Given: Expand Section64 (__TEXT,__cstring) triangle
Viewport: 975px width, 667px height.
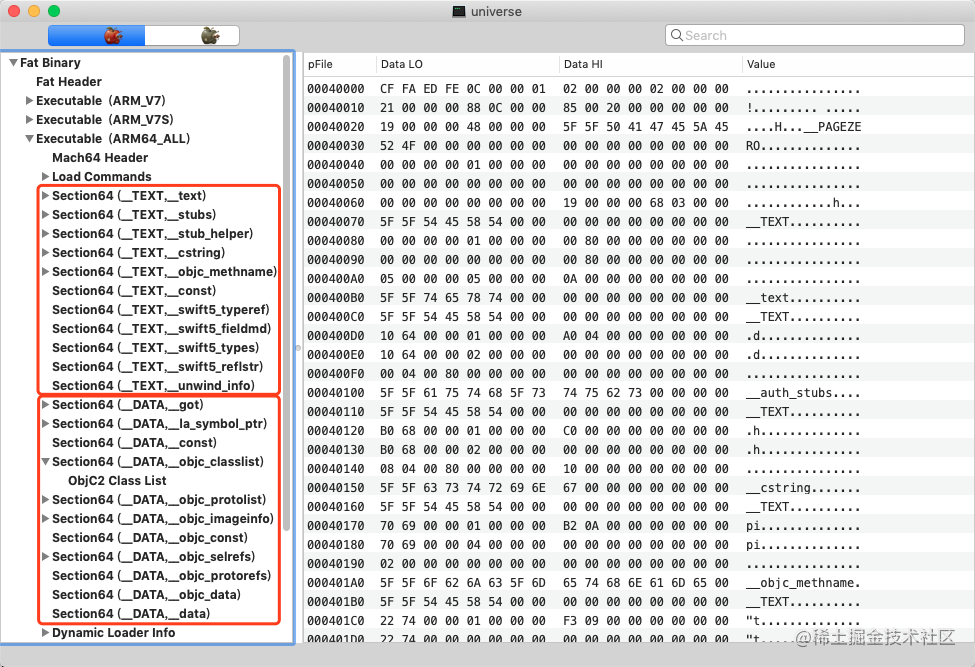Looking at the screenshot, I should (x=45, y=252).
